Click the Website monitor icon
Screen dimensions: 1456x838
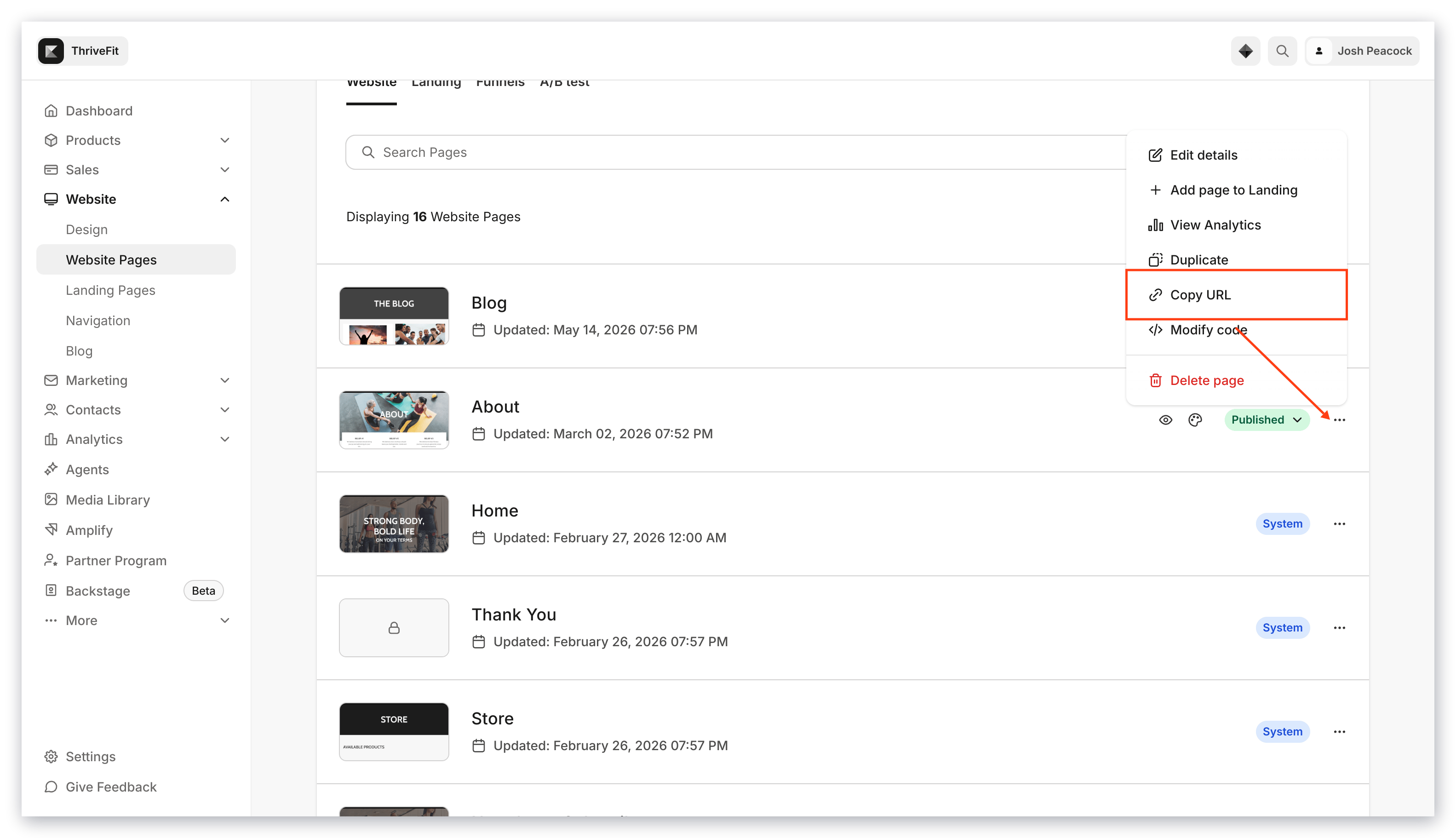click(51, 199)
